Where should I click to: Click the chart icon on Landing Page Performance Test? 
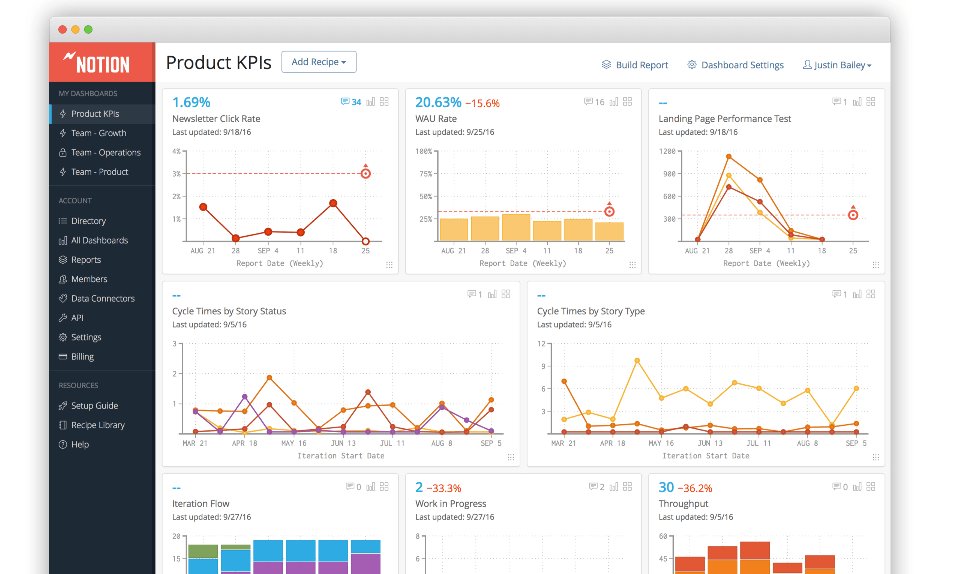pos(857,102)
